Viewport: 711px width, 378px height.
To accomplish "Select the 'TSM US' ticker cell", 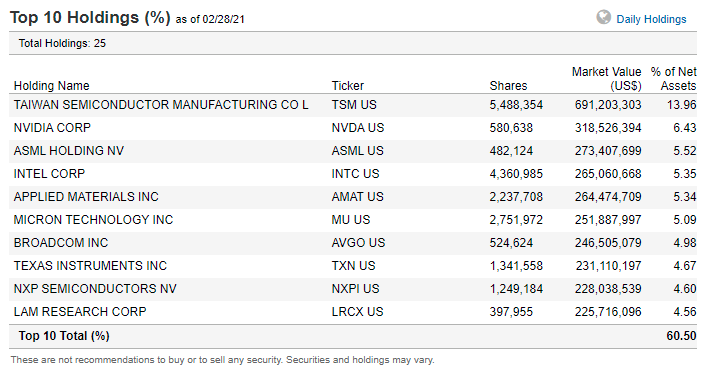I will 354,105.
